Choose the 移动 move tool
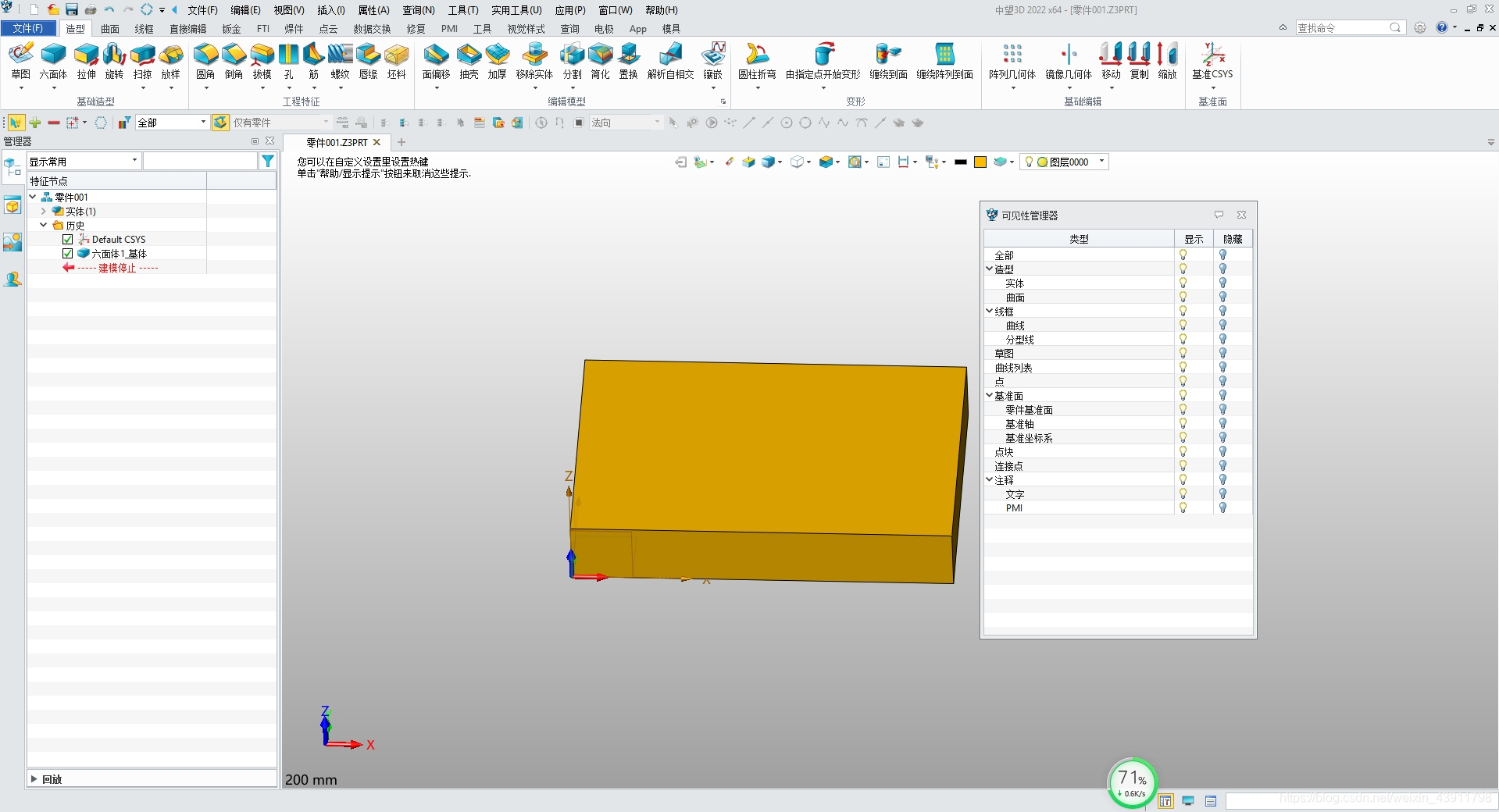 click(1111, 62)
